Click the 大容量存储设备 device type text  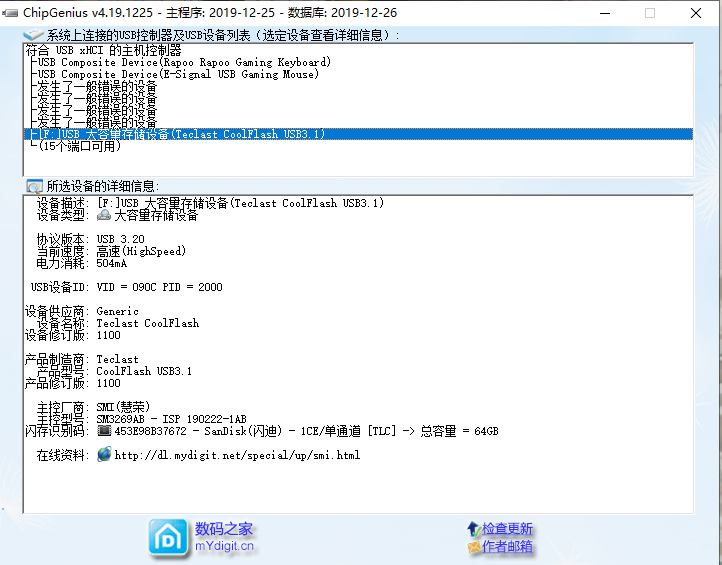(x=156, y=215)
